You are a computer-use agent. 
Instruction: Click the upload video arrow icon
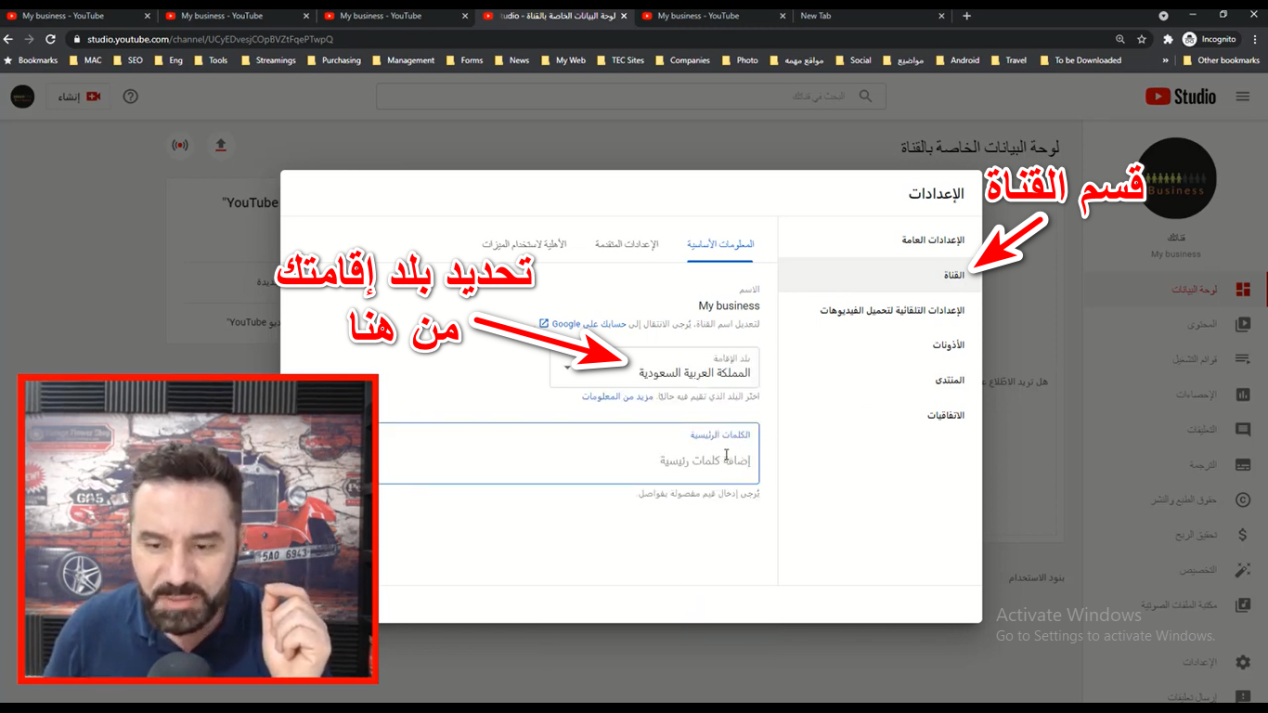[221, 146]
